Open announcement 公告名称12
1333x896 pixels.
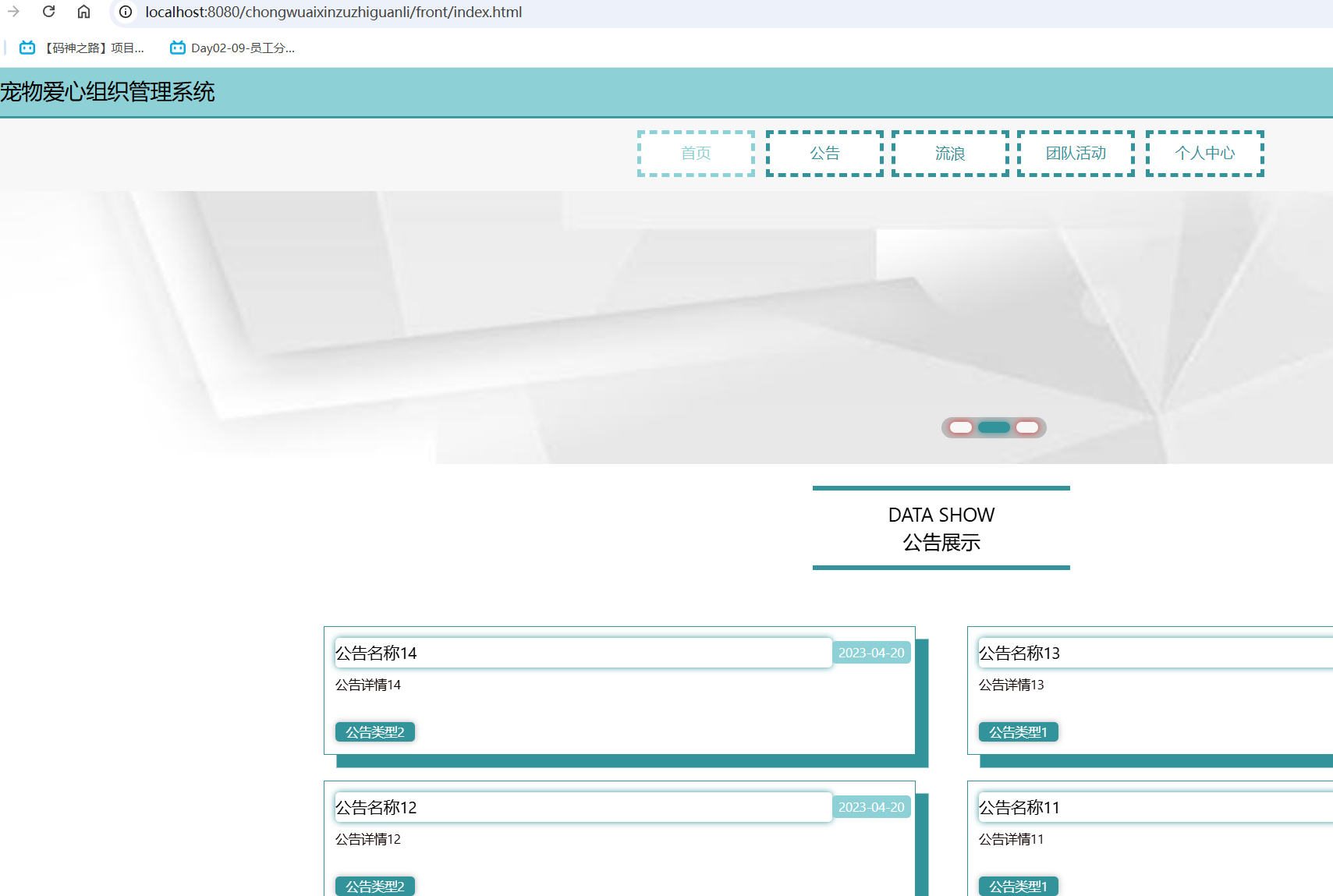pyautogui.click(x=376, y=808)
